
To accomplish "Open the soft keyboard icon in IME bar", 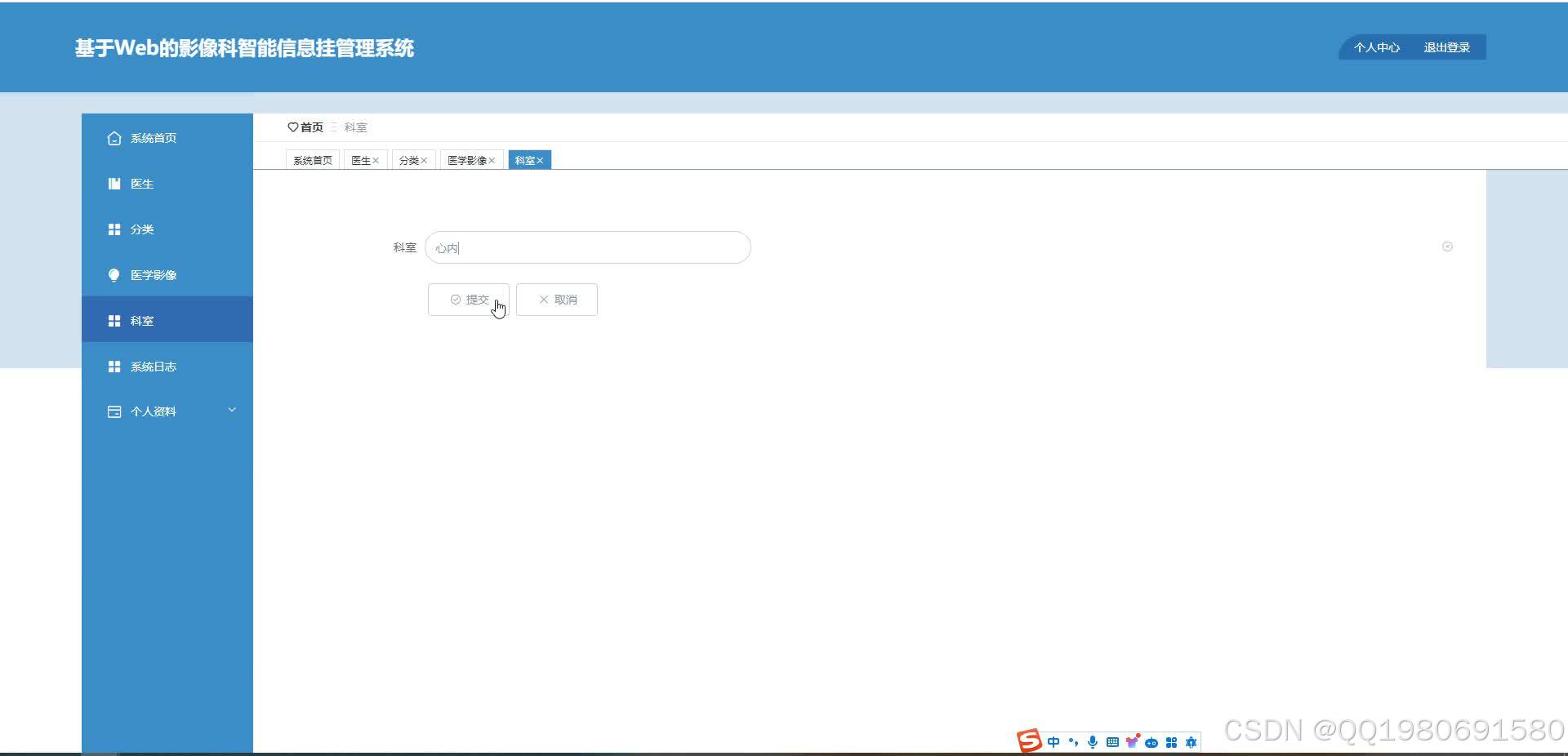I will pos(1112,742).
